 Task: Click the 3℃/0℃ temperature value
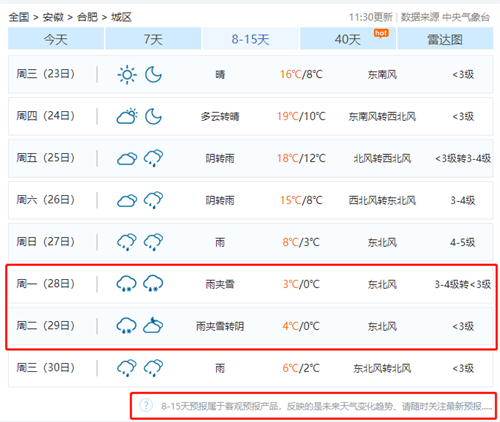click(x=301, y=284)
